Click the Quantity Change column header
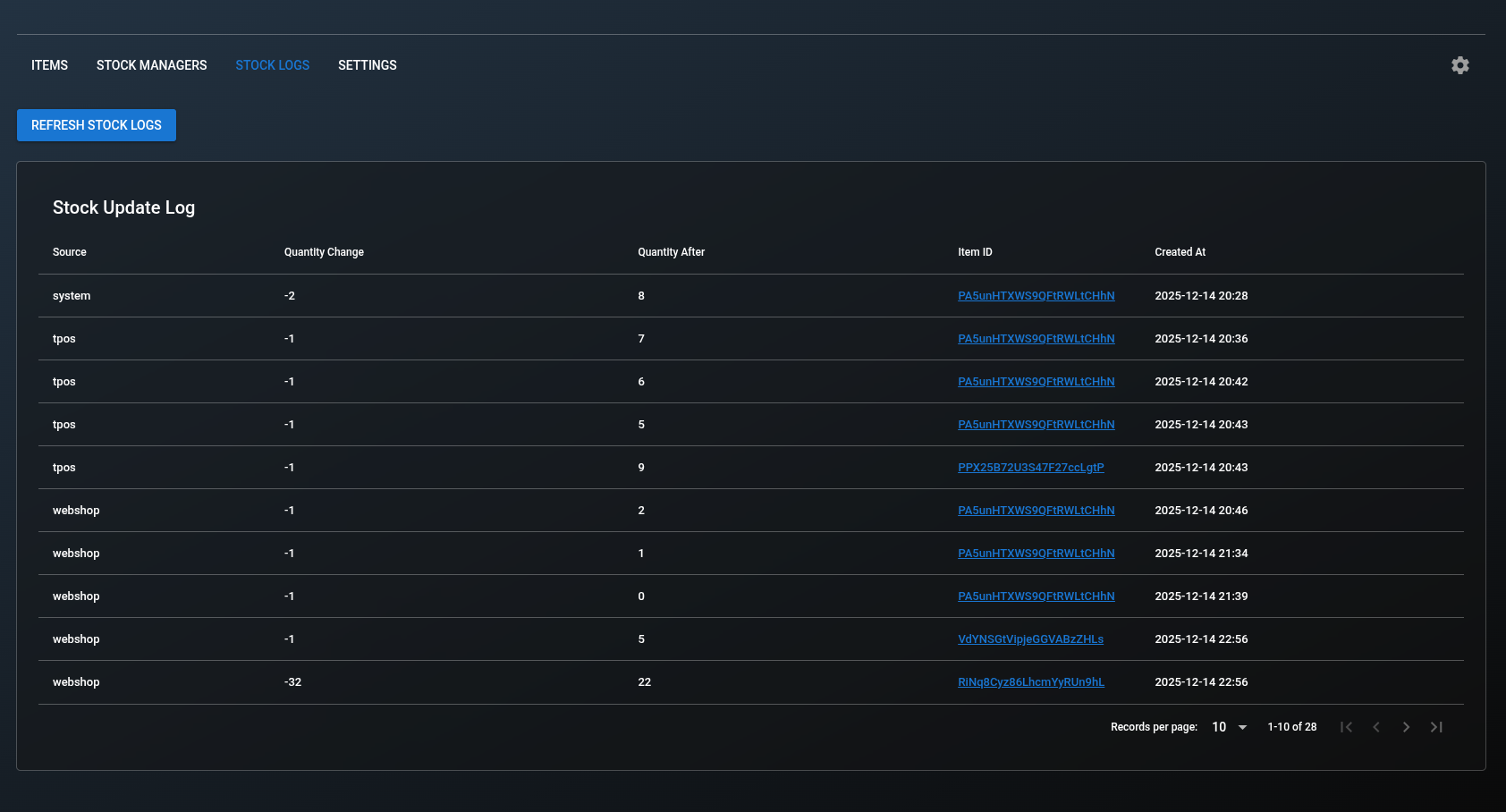 tap(324, 252)
